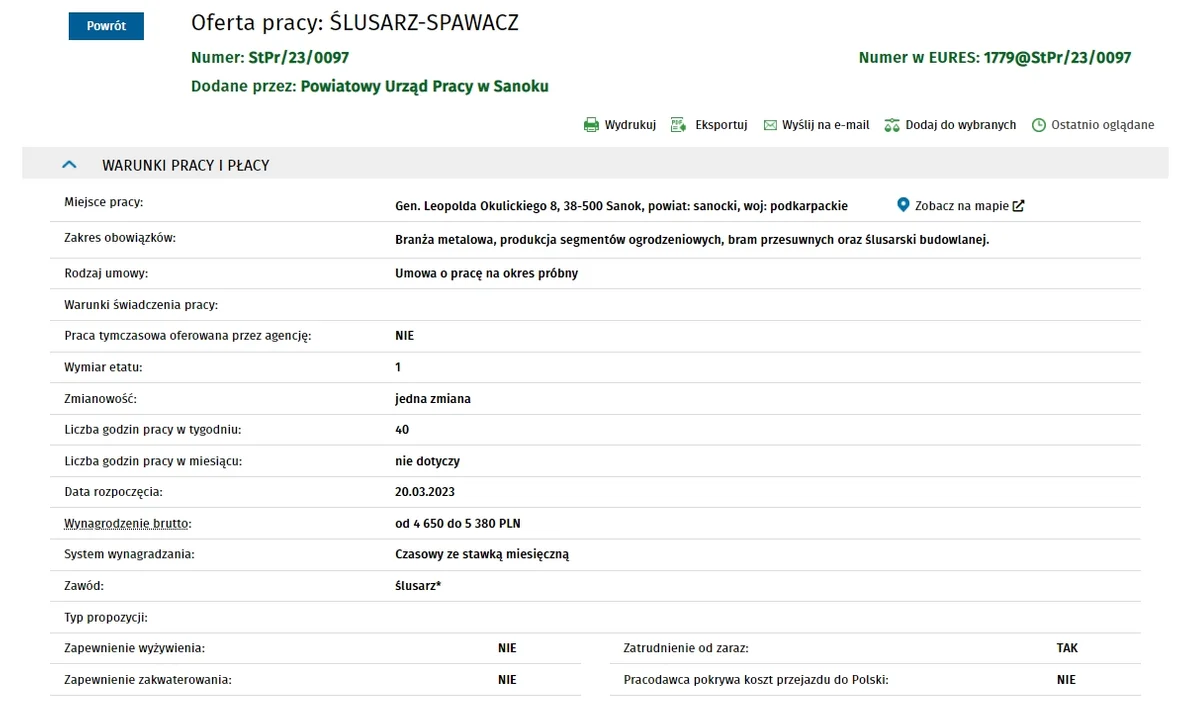This screenshot has width=1194, height=720.
Task: Click the value jedna zmiana
Action: click(433, 399)
